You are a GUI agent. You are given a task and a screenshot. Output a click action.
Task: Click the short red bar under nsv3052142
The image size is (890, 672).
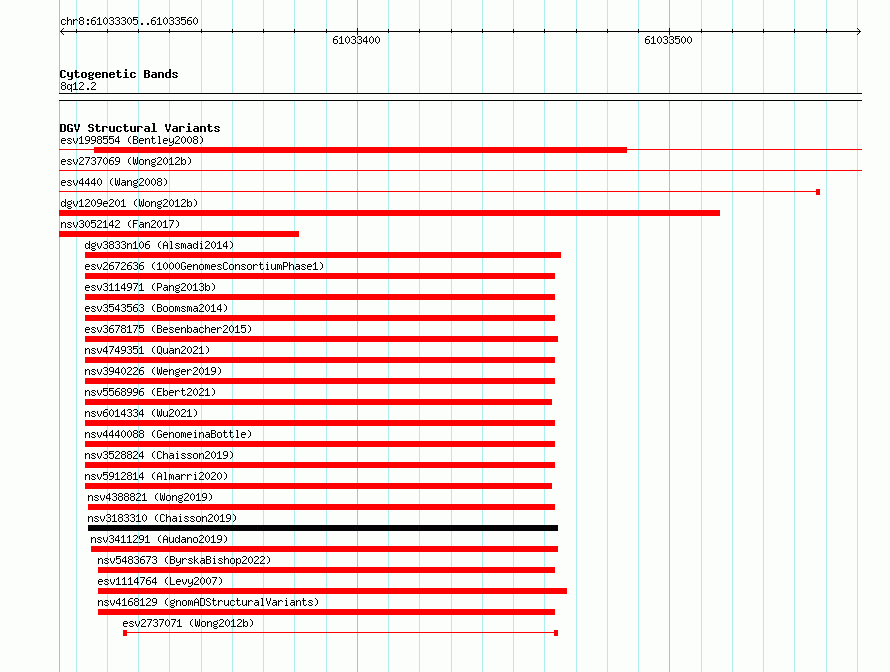(x=179, y=234)
